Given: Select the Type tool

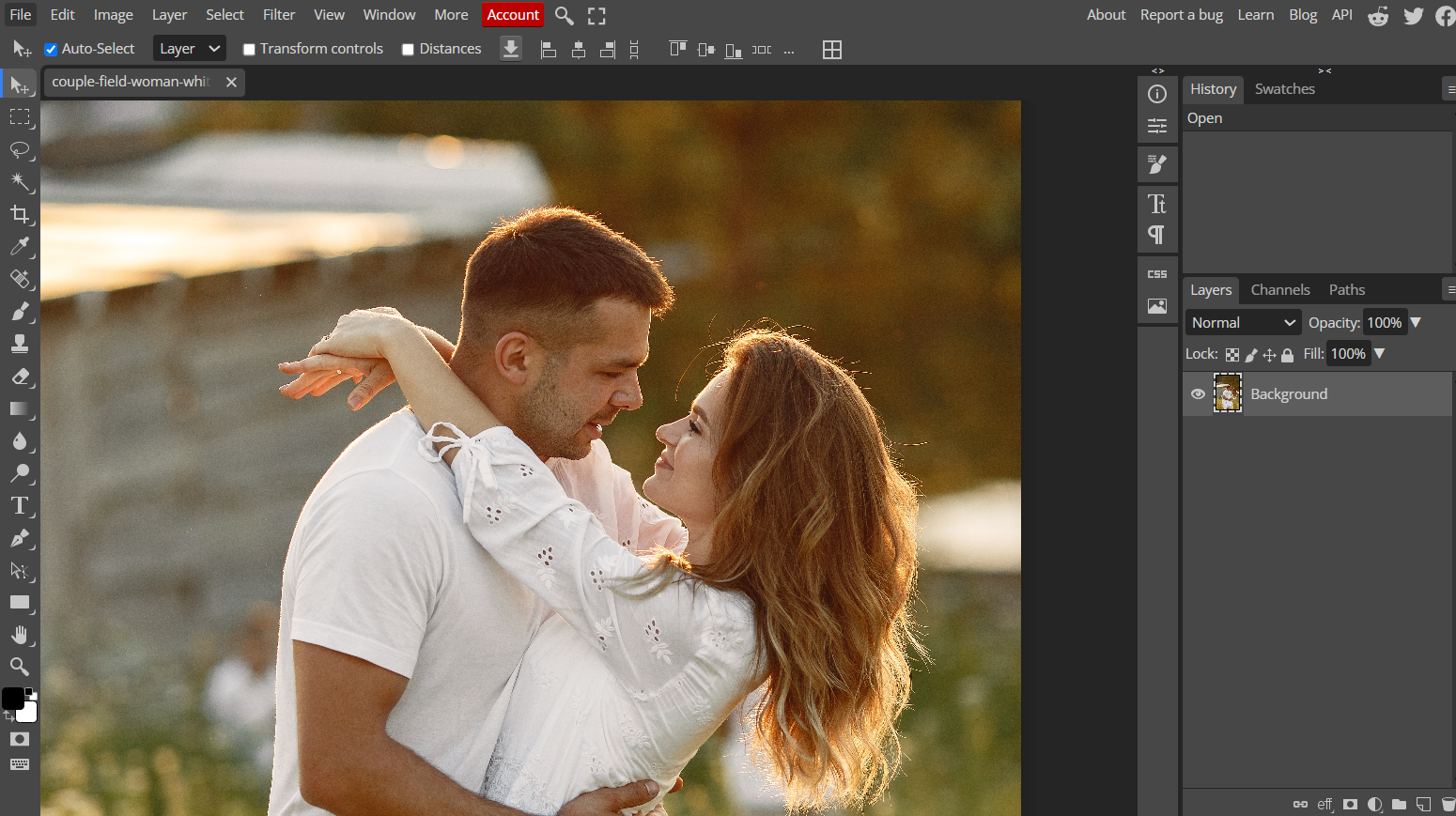Looking at the screenshot, I should (20, 505).
